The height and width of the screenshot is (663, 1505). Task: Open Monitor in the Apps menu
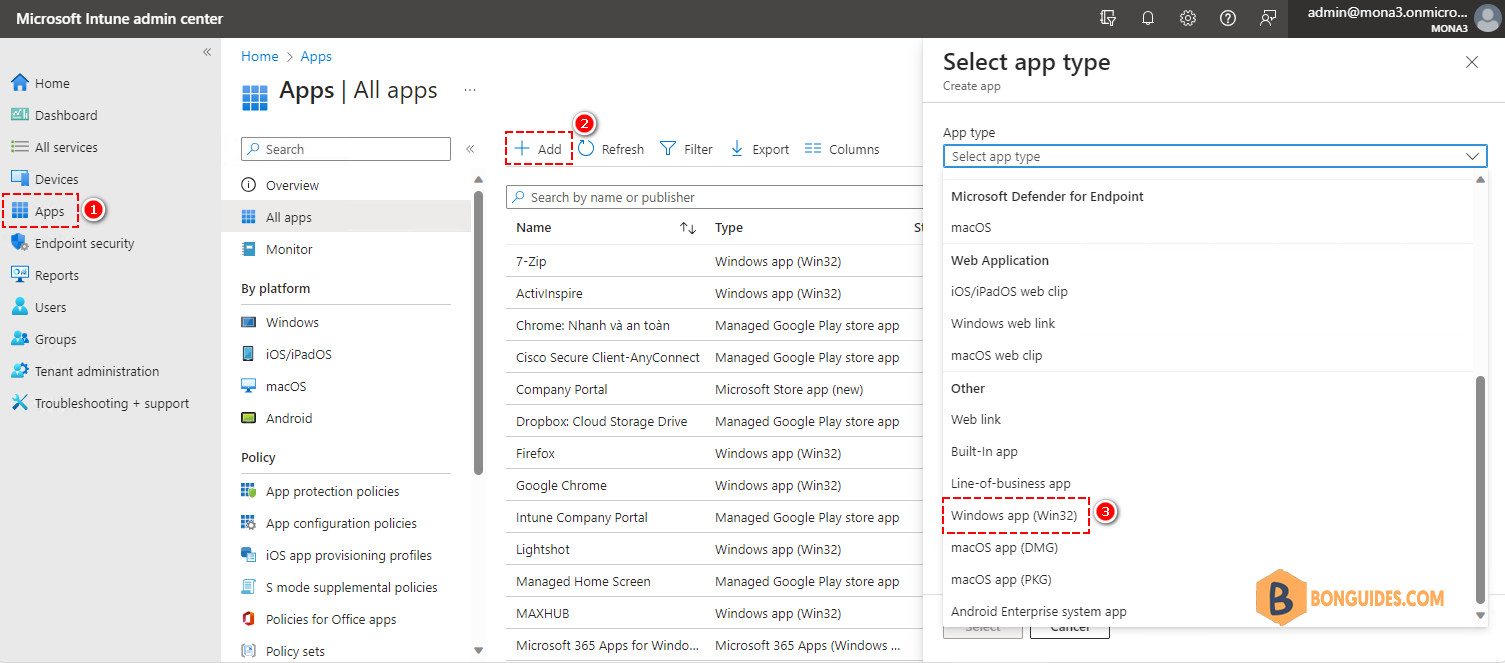pyautogui.click(x=289, y=249)
